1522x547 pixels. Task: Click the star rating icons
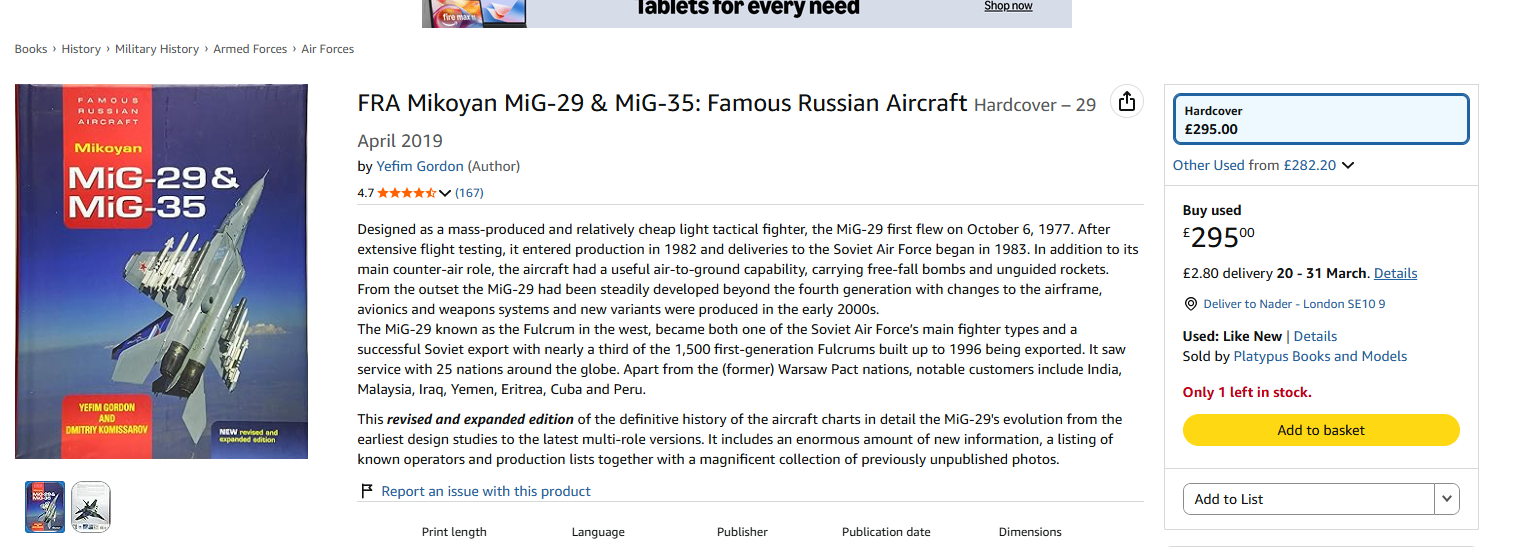(x=407, y=193)
